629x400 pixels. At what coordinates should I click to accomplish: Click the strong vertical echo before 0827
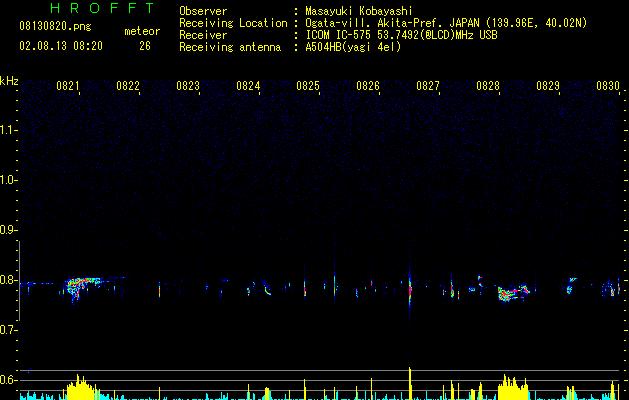pos(410,289)
